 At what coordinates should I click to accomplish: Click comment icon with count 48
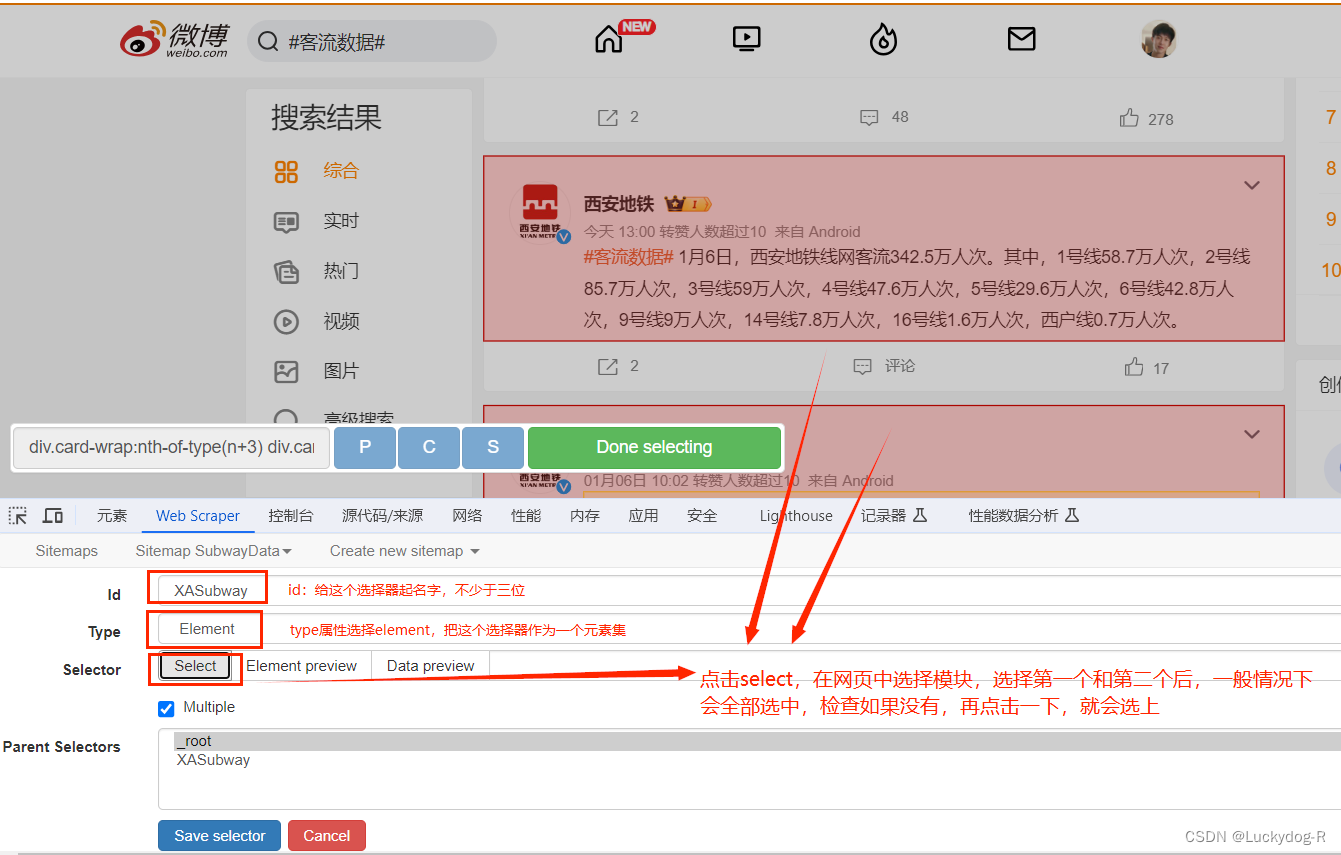(869, 118)
